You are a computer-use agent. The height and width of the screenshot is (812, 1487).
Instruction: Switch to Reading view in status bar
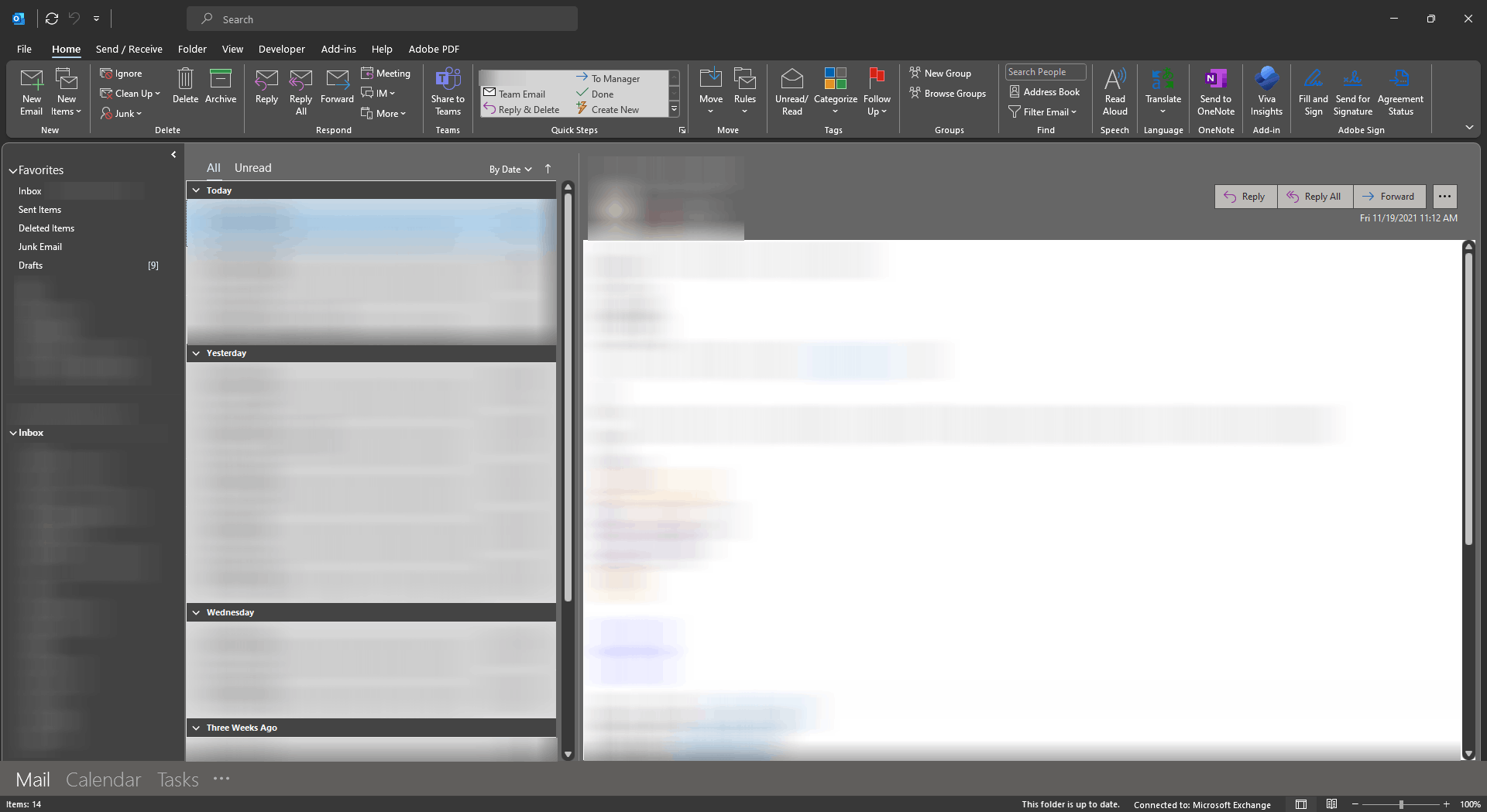click(x=1331, y=804)
